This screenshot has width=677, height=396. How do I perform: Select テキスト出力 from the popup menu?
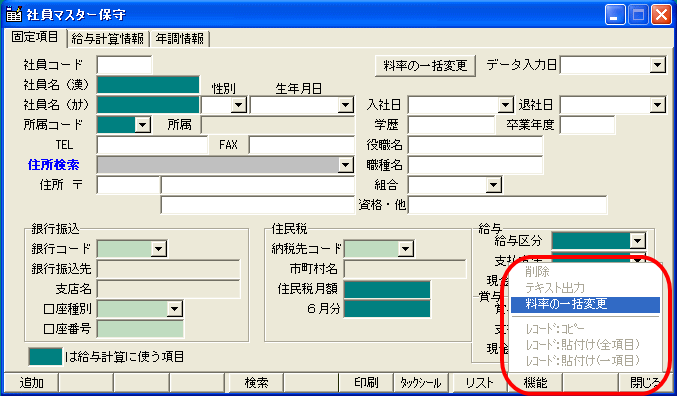585,288
